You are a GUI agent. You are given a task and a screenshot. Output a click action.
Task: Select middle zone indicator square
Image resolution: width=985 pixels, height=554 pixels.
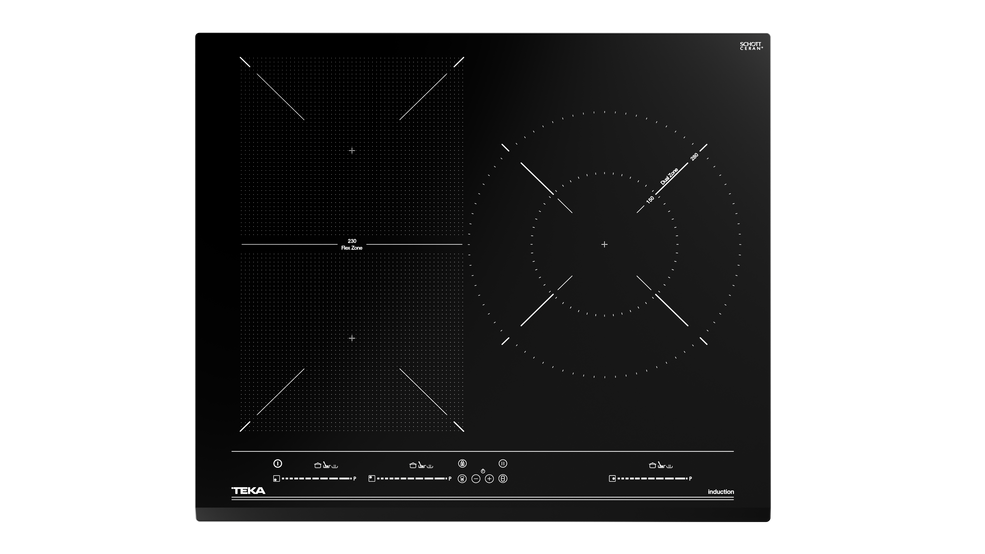coord(371,479)
